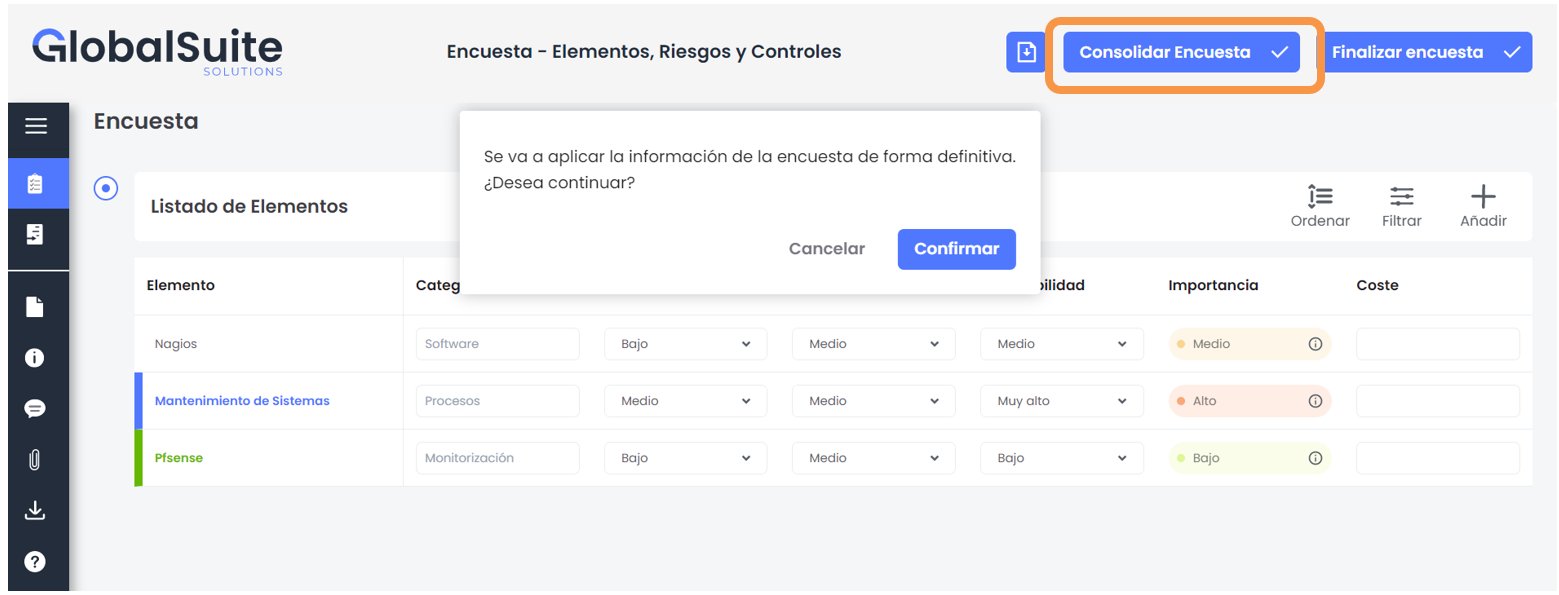Select the survey checklist sidebar icon
Viewport: 1559px width, 595px height.
point(36,184)
